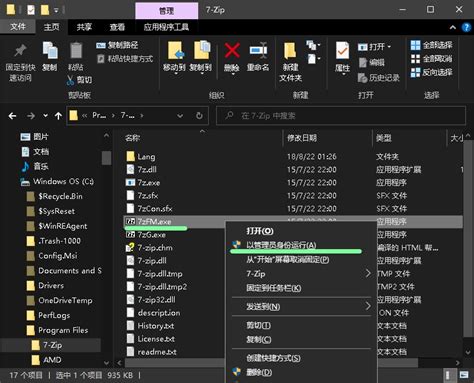Image resolution: width=474 pixels, height=383 pixels.
Task: Click Invert selection in ribbon
Action: [431, 72]
